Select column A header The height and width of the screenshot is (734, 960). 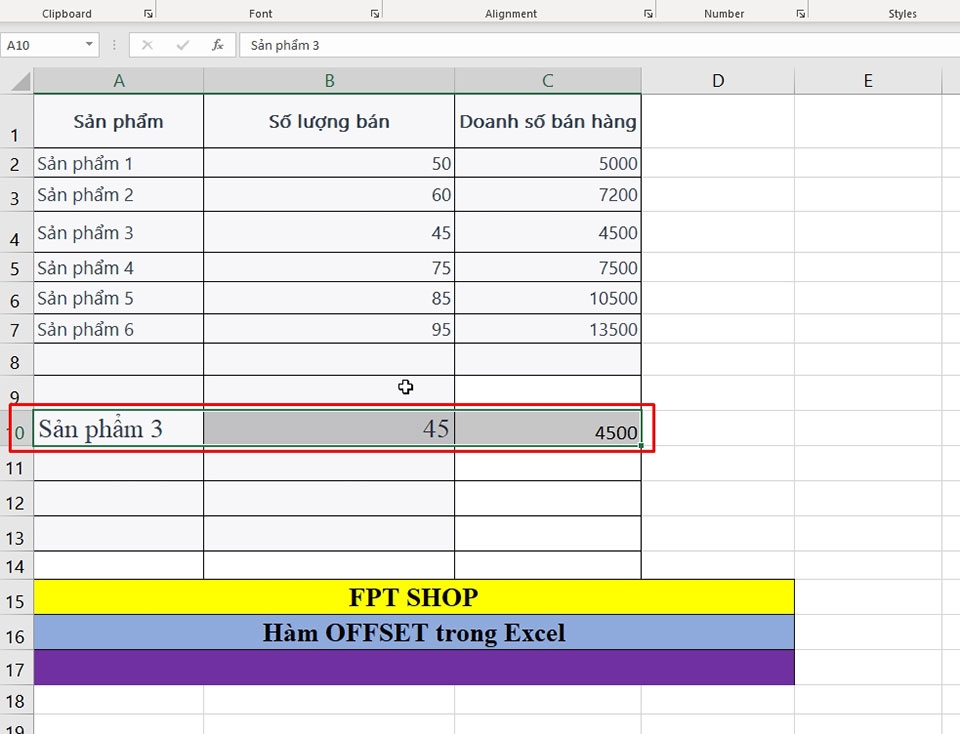click(x=119, y=81)
